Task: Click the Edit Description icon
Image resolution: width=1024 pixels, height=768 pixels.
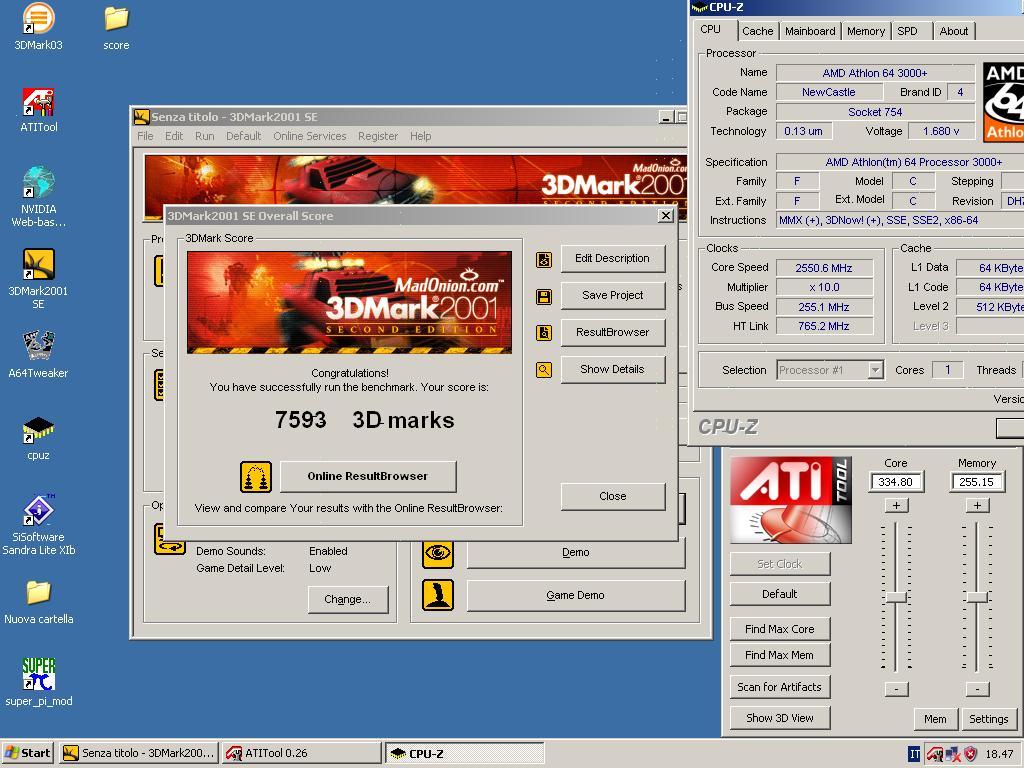Action: pyautogui.click(x=544, y=259)
